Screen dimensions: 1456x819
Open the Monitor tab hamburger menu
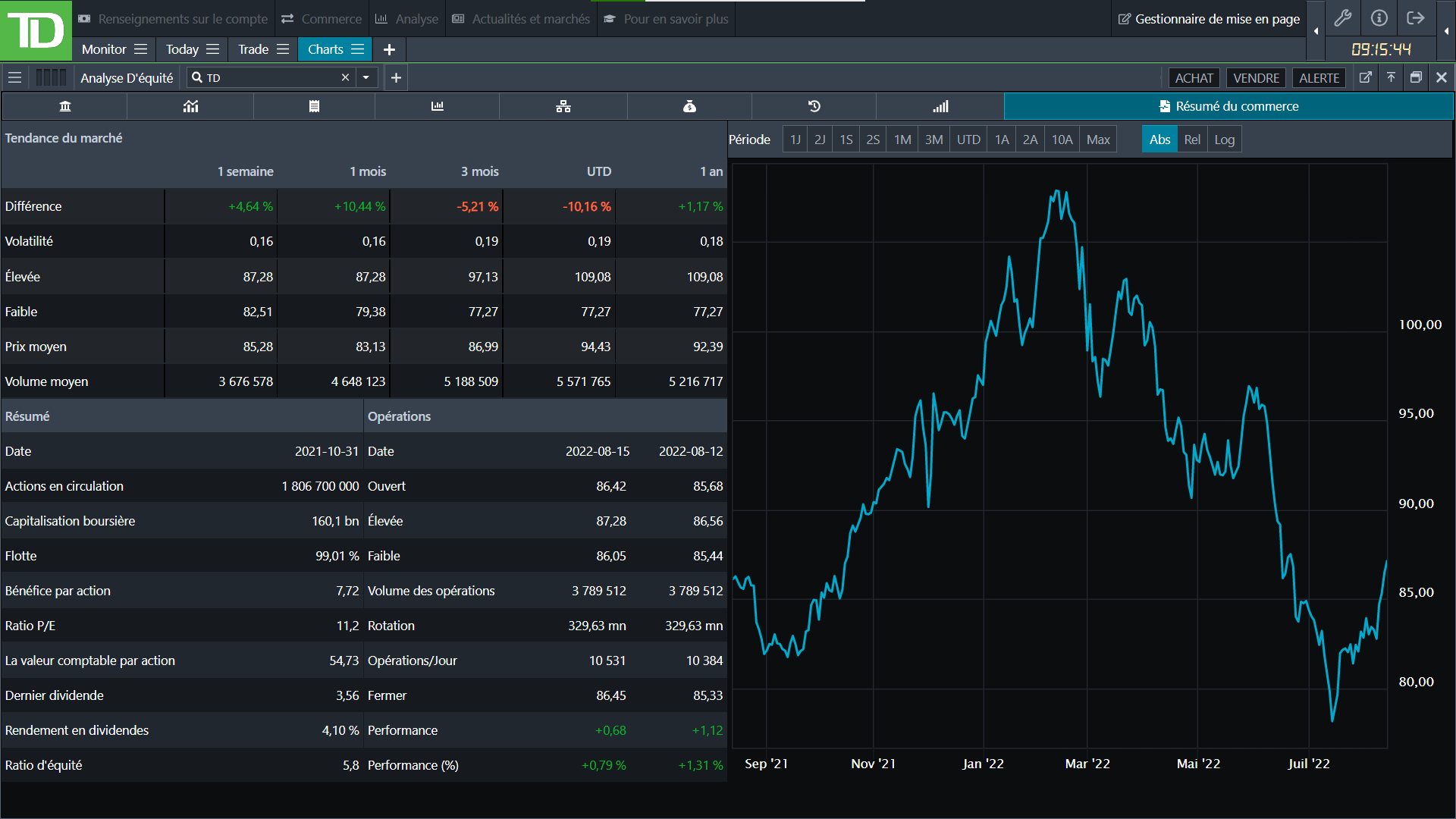point(140,49)
